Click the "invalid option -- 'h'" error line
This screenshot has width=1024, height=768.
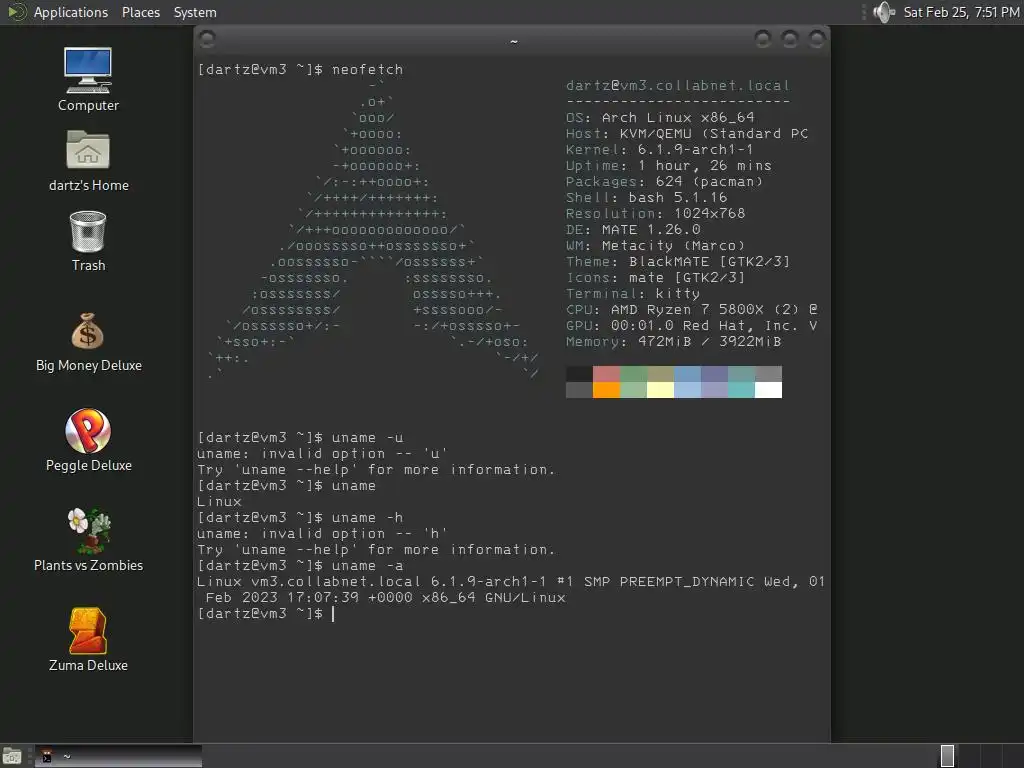pyautogui.click(x=323, y=534)
